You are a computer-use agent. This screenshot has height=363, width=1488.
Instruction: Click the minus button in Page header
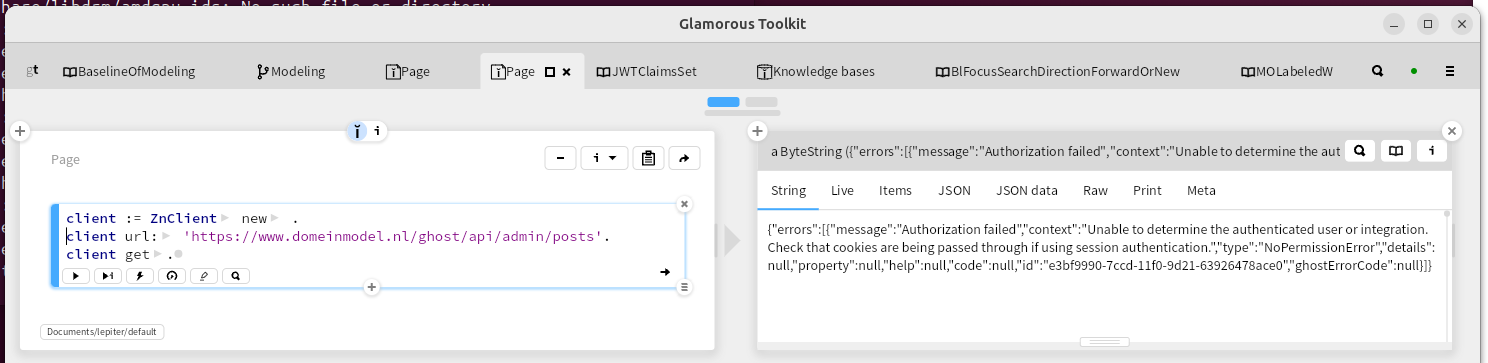point(560,158)
